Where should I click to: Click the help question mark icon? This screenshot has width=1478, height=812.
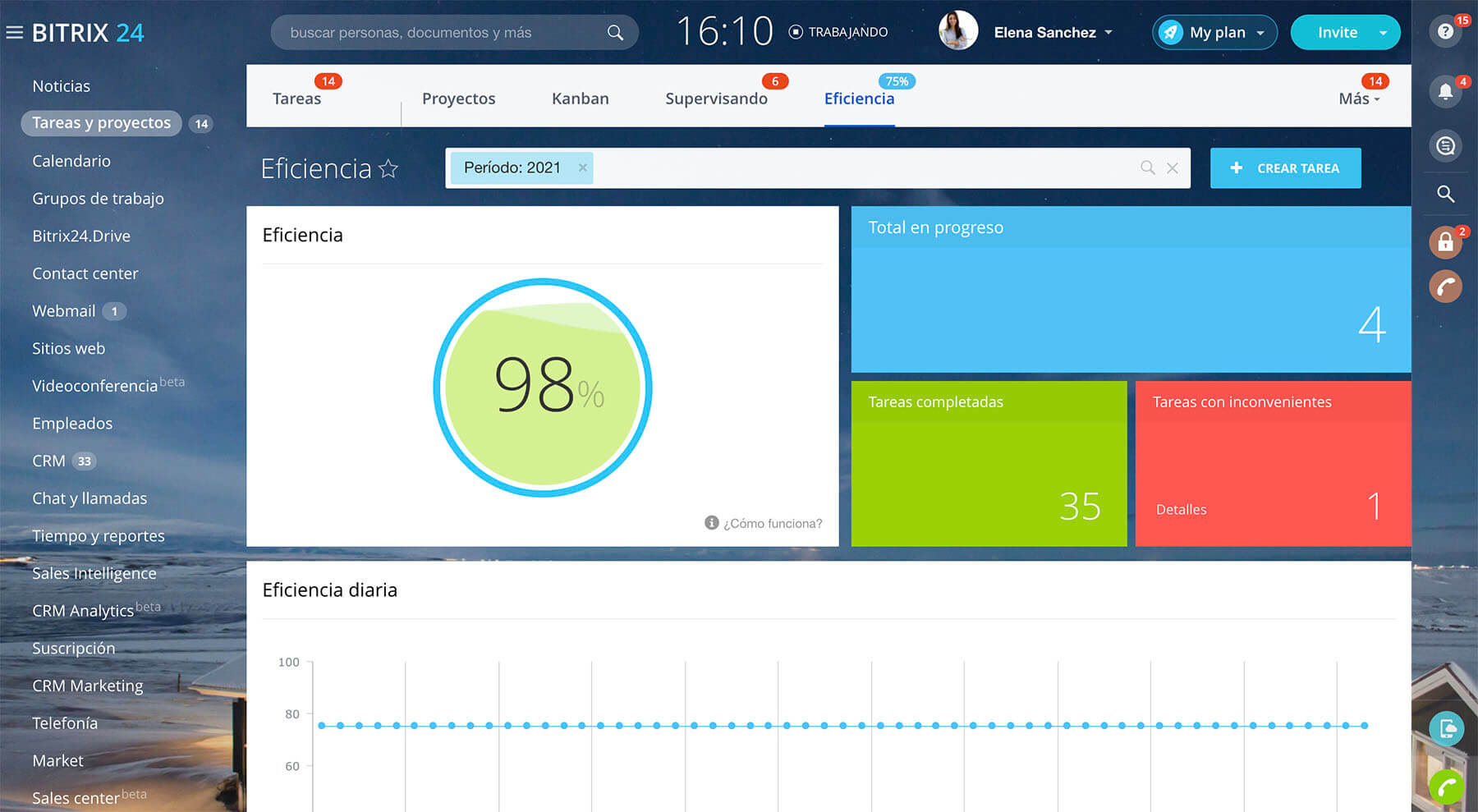pyautogui.click(x=1445, y=32)
